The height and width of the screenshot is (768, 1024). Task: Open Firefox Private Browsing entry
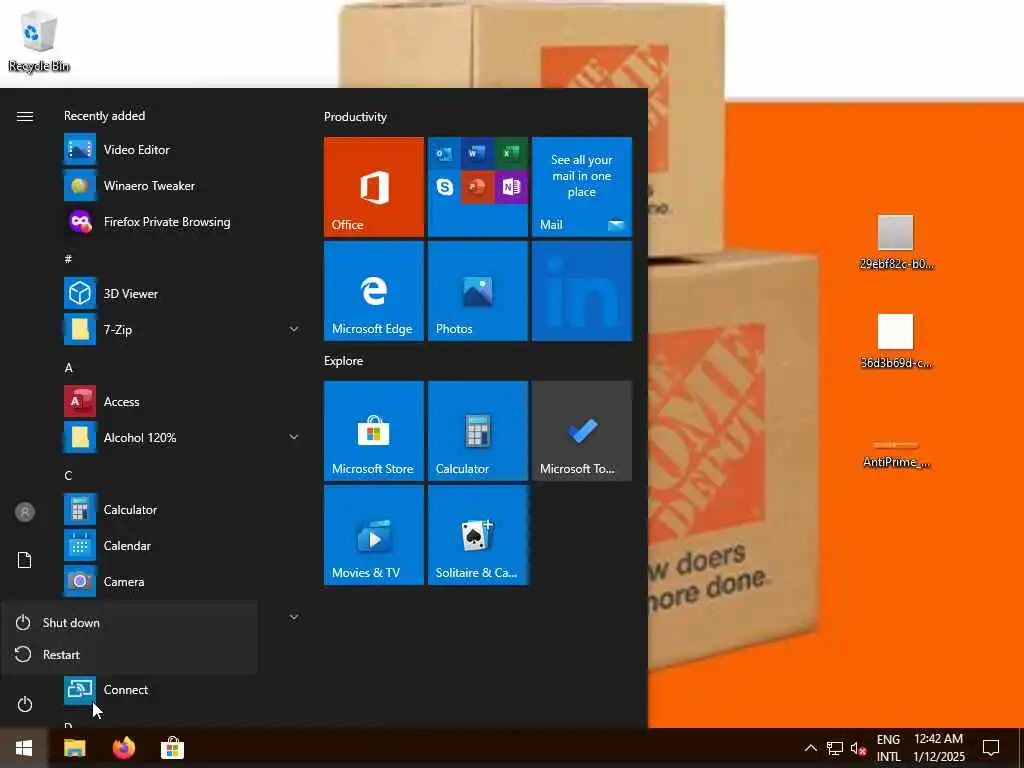tap(183, 222)
